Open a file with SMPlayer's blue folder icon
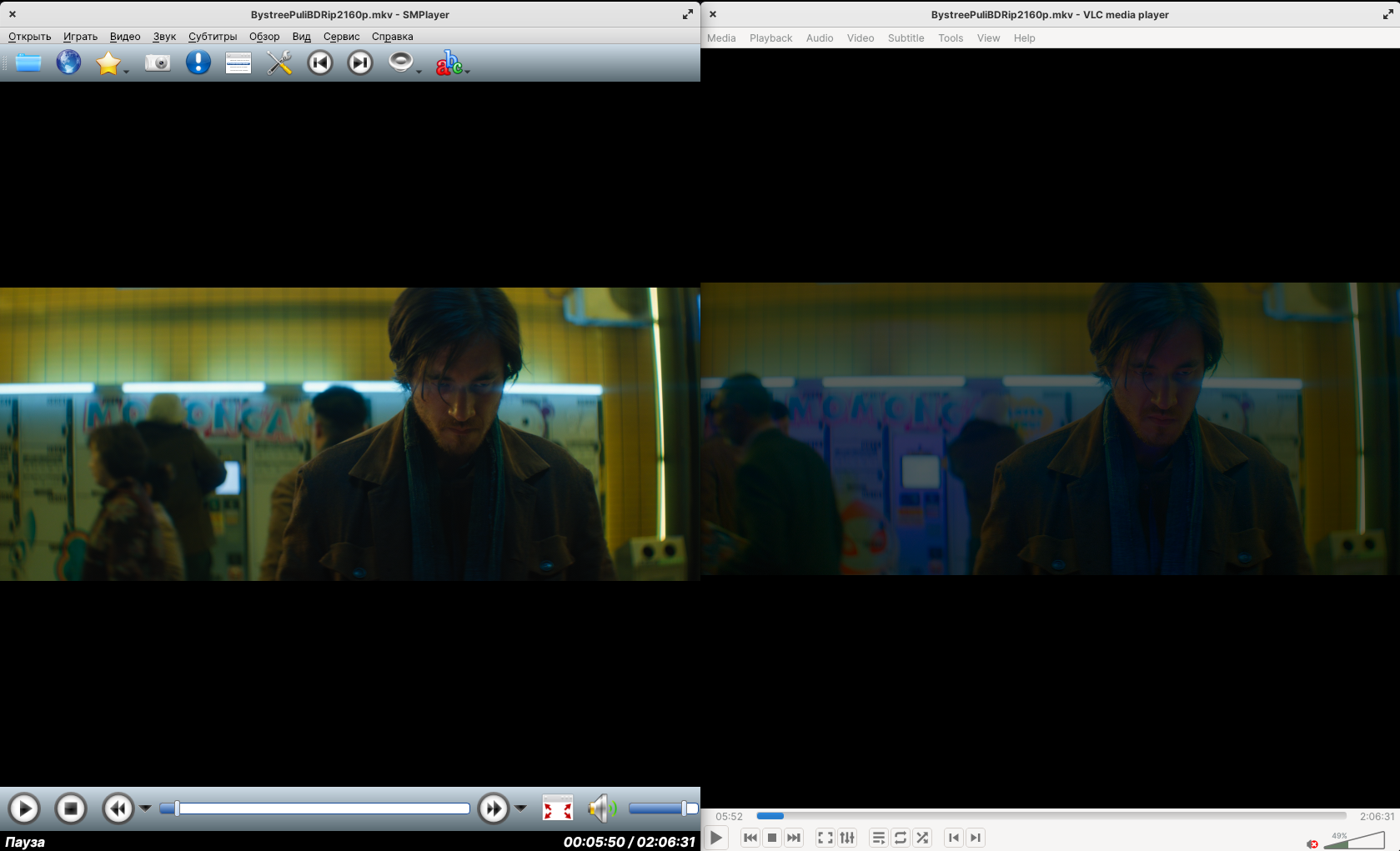The height and width of the screenshot is (851, 1400). tap(28, 63)
